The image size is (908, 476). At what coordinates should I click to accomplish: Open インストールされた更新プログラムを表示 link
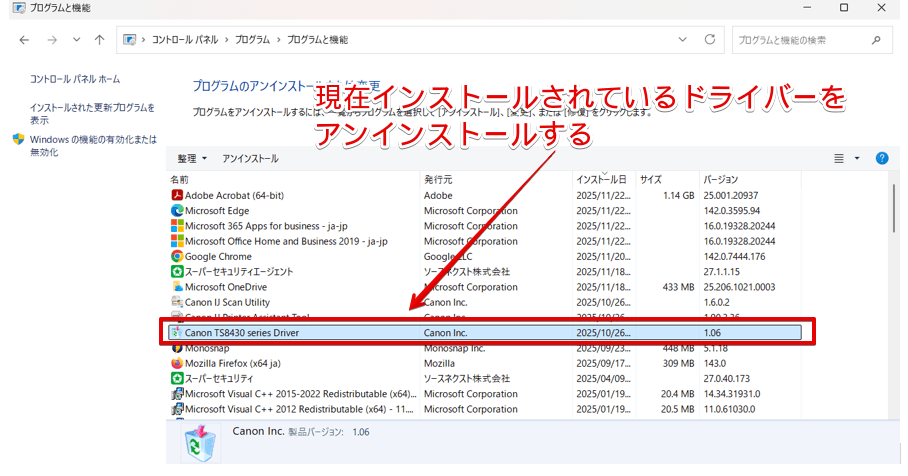click(x=93, y=113)
